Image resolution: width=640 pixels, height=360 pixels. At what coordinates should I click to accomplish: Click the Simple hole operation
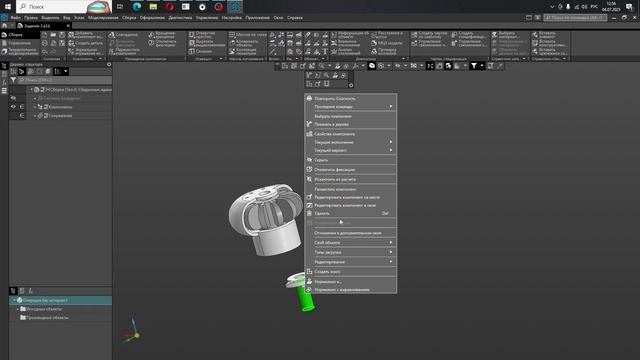point(202,35)
